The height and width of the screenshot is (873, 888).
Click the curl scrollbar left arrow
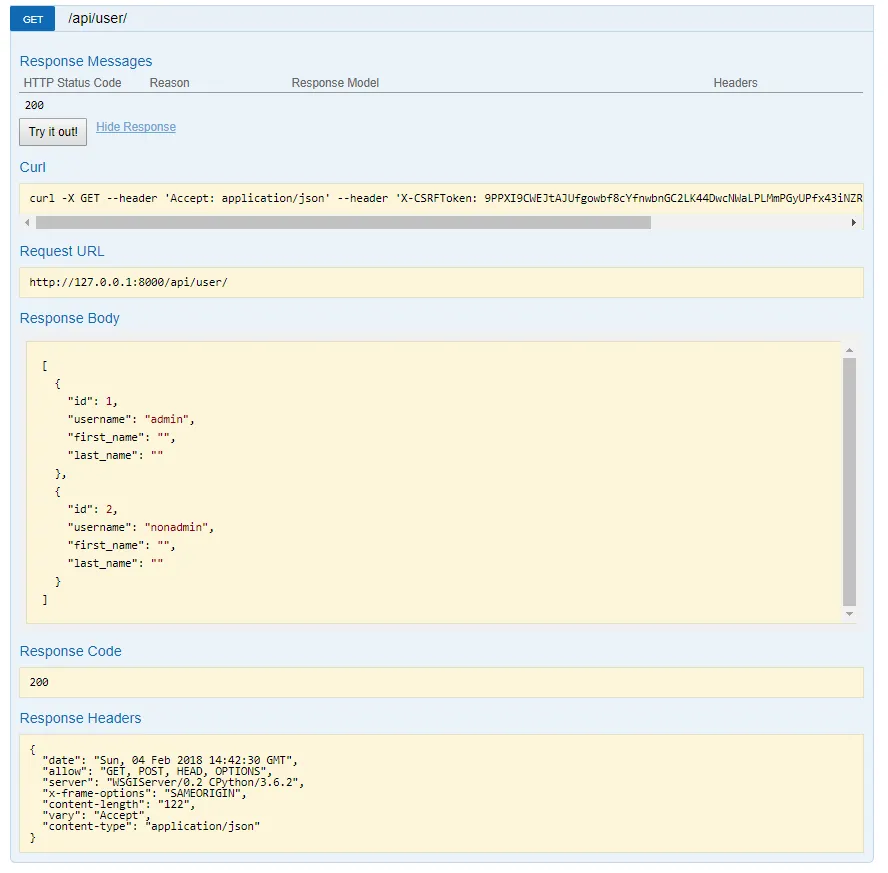(27, 222)
